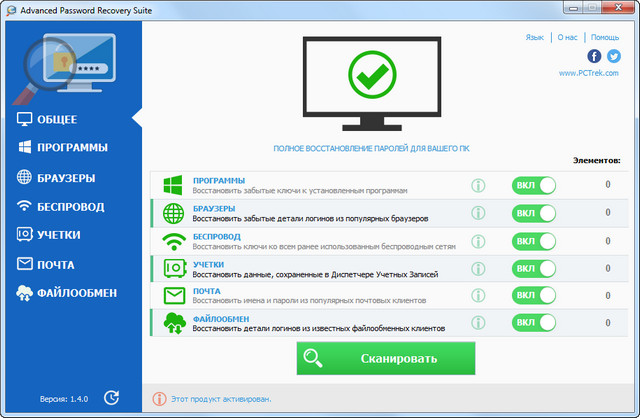Click the element count 0 in ФАЙЛООБМЕН row

point(608,322)
